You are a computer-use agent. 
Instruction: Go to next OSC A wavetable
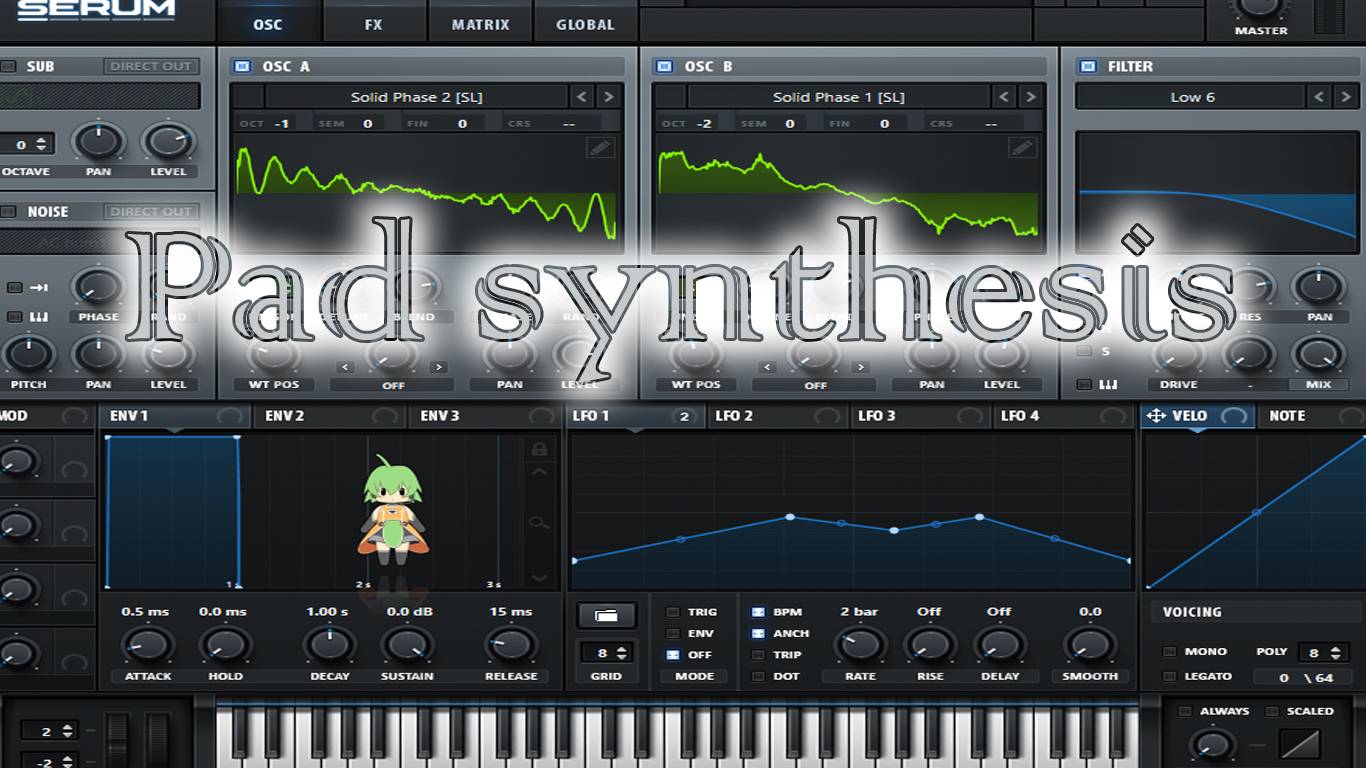tap(608, 97)
